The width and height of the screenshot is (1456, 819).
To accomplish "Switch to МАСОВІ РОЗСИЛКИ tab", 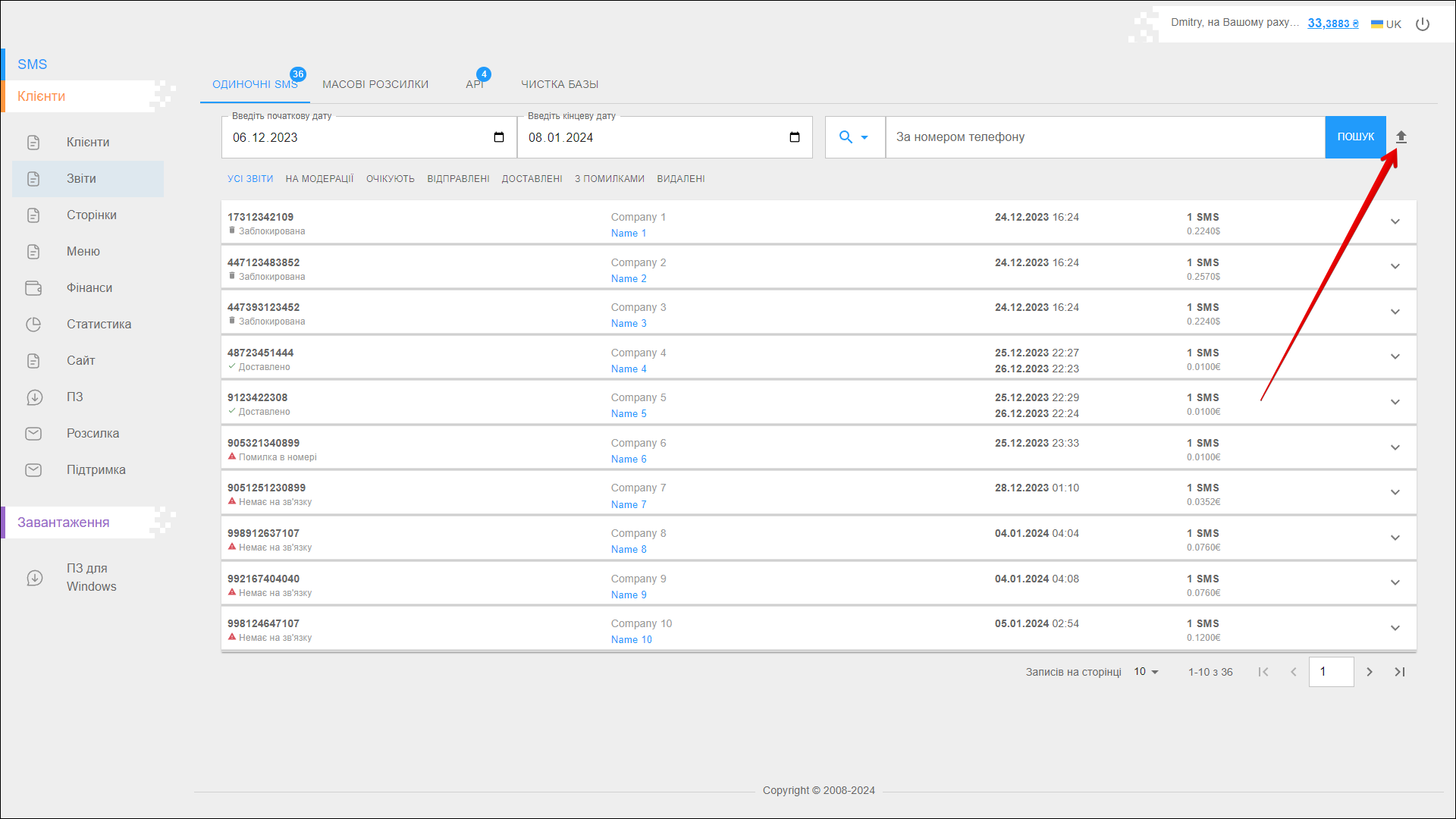I will tap(375, 84).
